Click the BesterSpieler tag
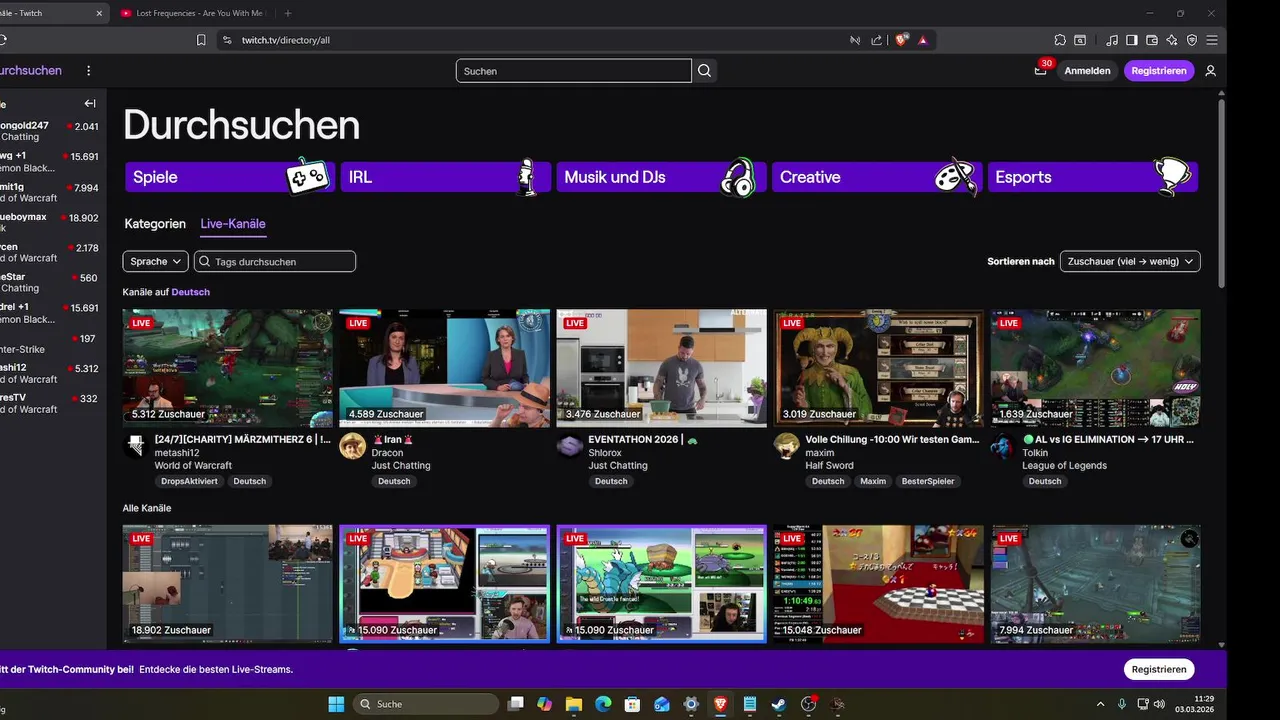The height and width of the screenshot is (720, 1280). coord(928,481)
